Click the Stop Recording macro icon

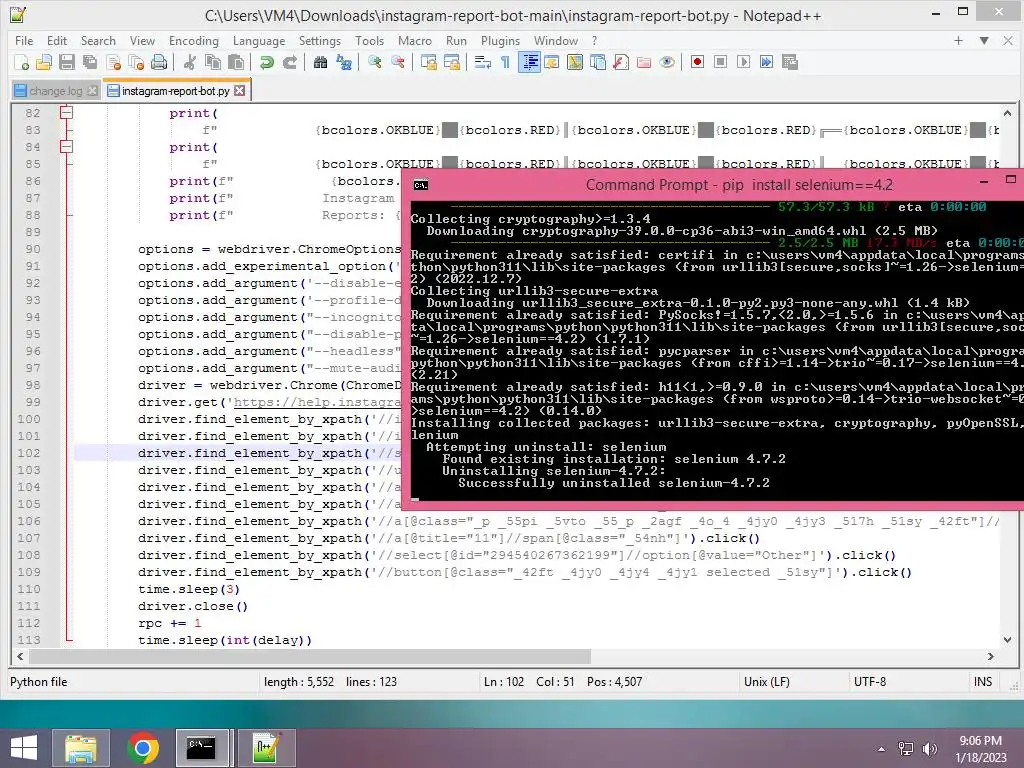(720, 62)
